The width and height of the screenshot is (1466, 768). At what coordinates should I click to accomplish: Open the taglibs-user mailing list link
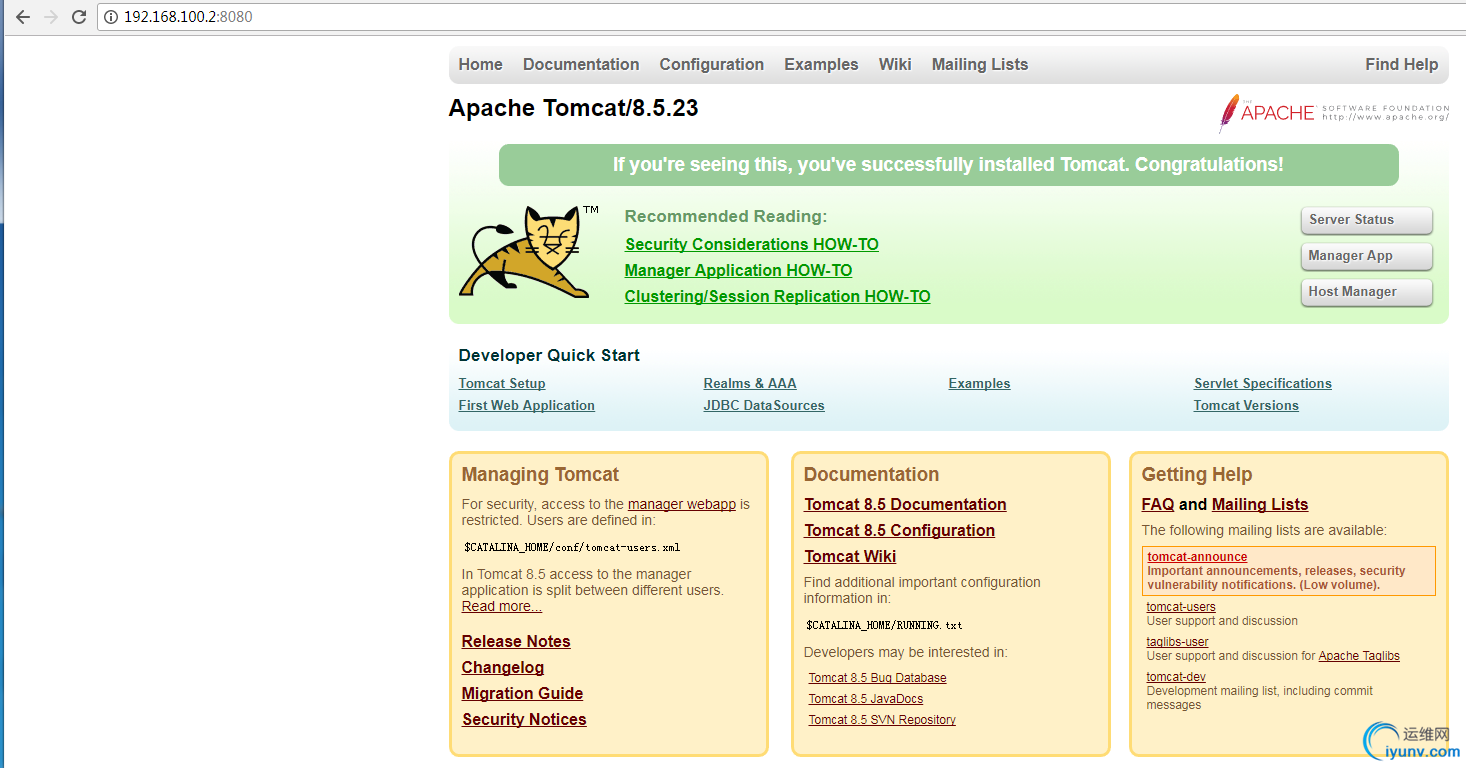(1178, 641)
